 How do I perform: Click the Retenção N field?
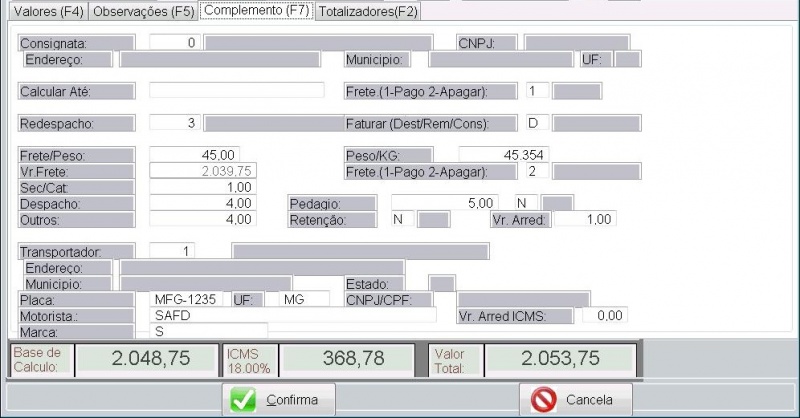coord(402,219)
